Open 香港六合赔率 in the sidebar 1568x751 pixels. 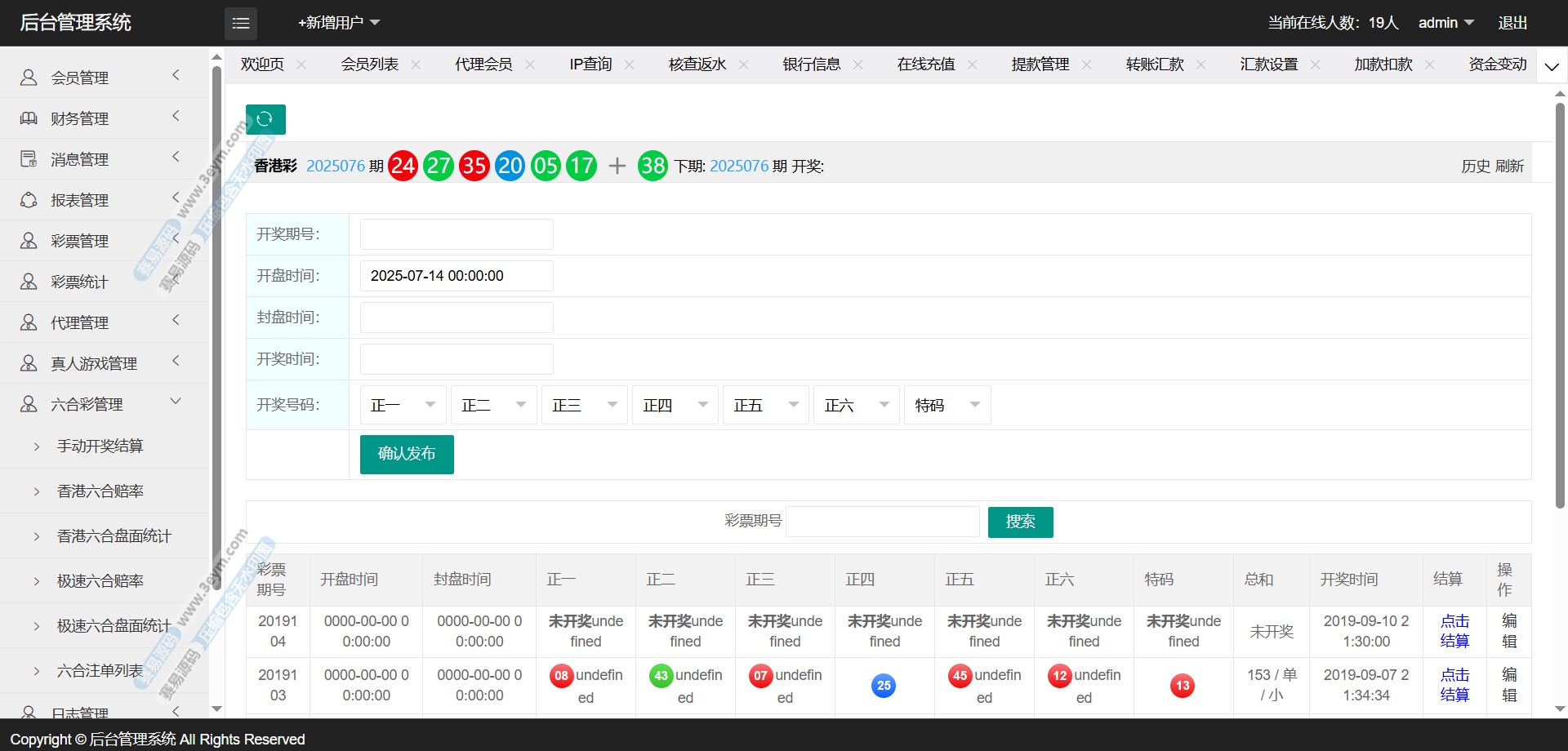tap(100, 491)
